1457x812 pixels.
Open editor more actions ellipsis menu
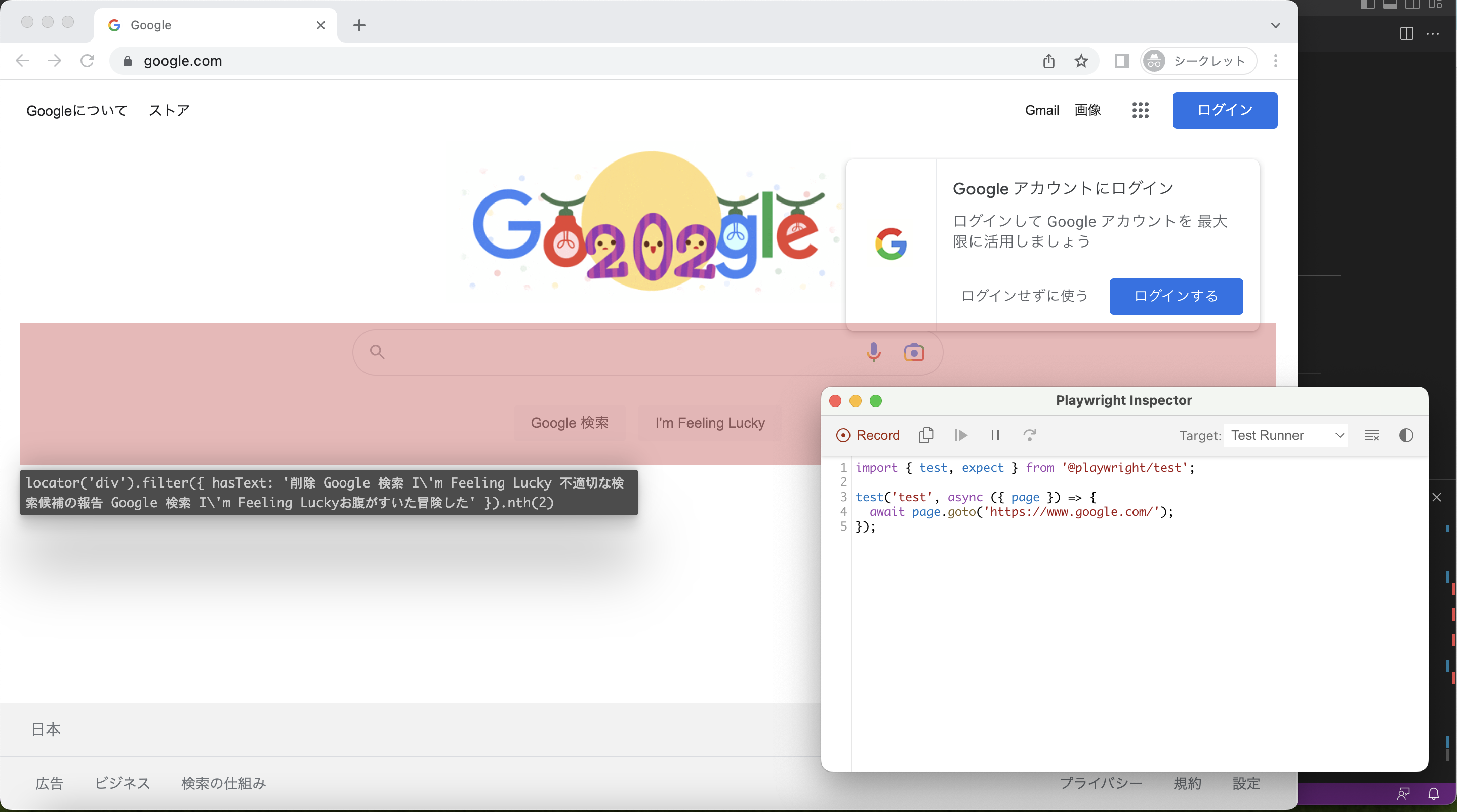(1433, 33)
